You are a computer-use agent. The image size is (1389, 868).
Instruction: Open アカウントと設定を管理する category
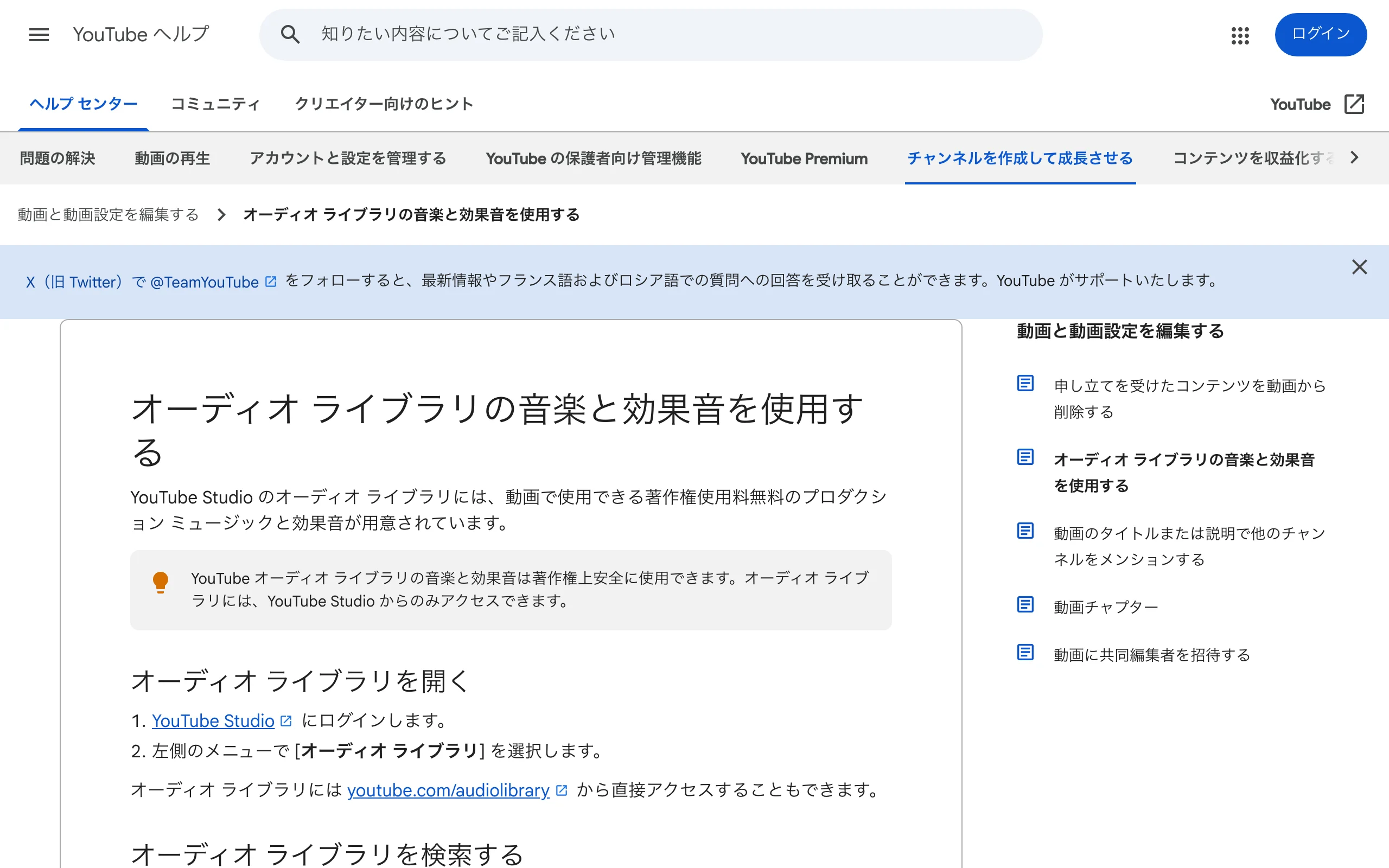[348, 158]
